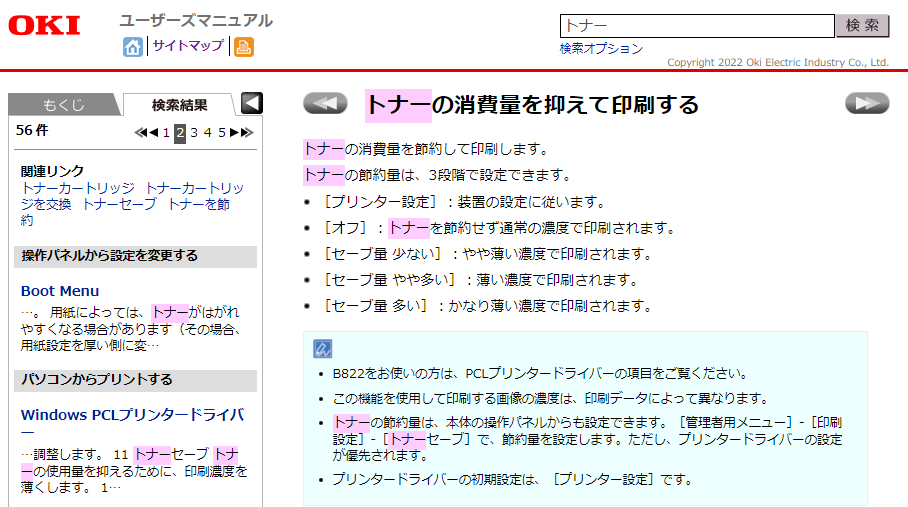Image resolution: width=908 pixels, height=507 pixels.
Task: Click the 検索 button
Action: pyautogui.click(x=862, y=26)
